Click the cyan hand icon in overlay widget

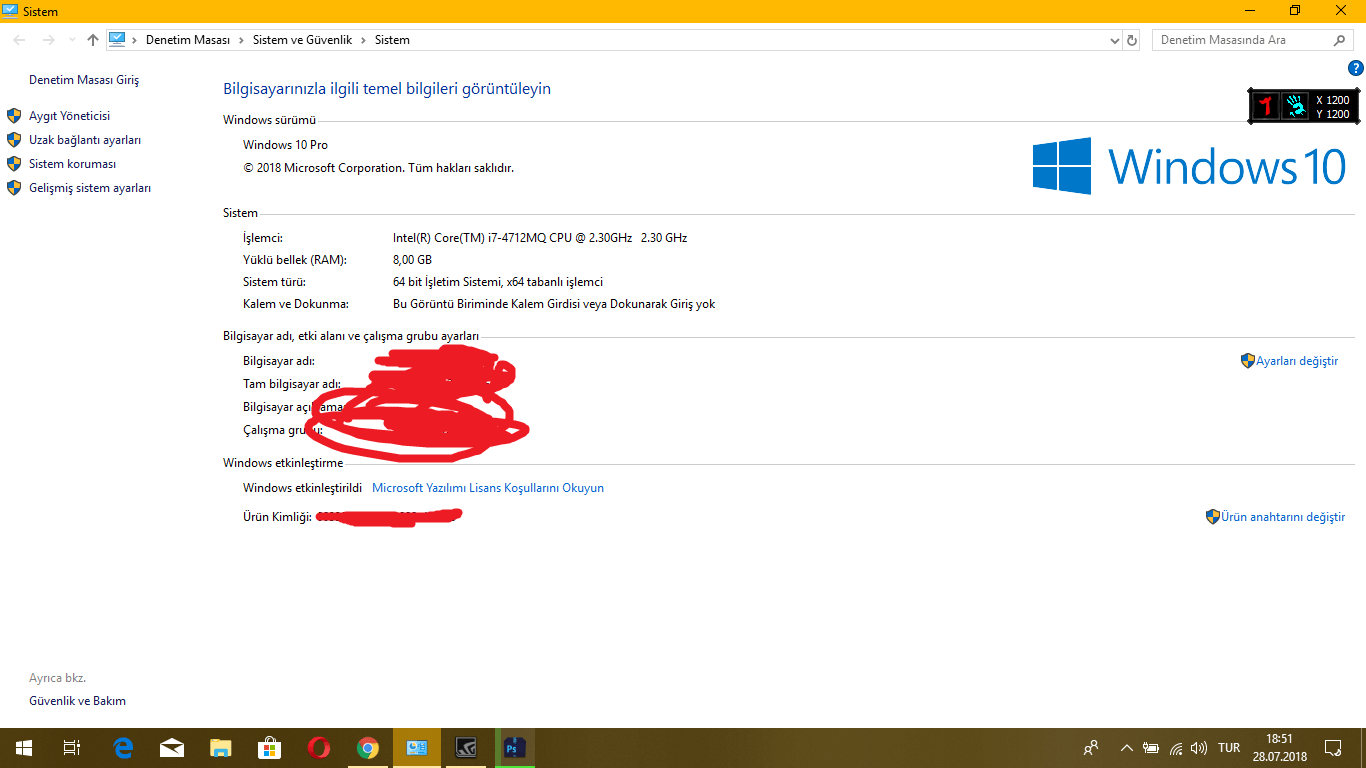[x=1295, y=106]
